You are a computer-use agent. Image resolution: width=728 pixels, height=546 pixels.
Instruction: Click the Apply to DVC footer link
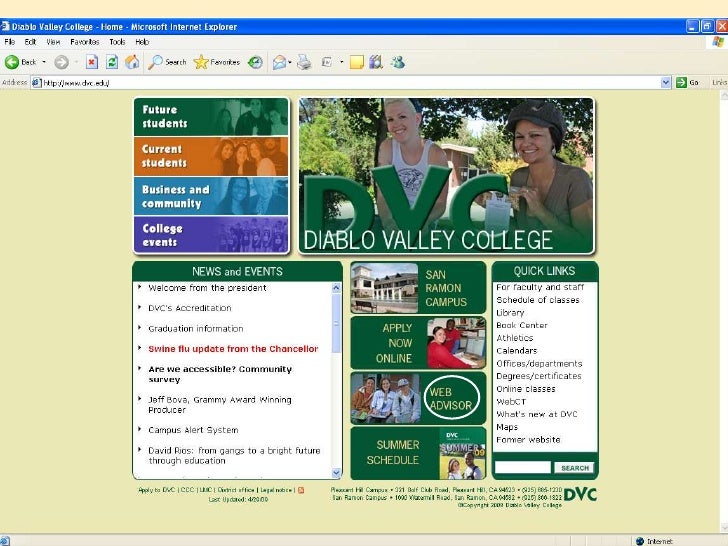(x=156, y=490)
